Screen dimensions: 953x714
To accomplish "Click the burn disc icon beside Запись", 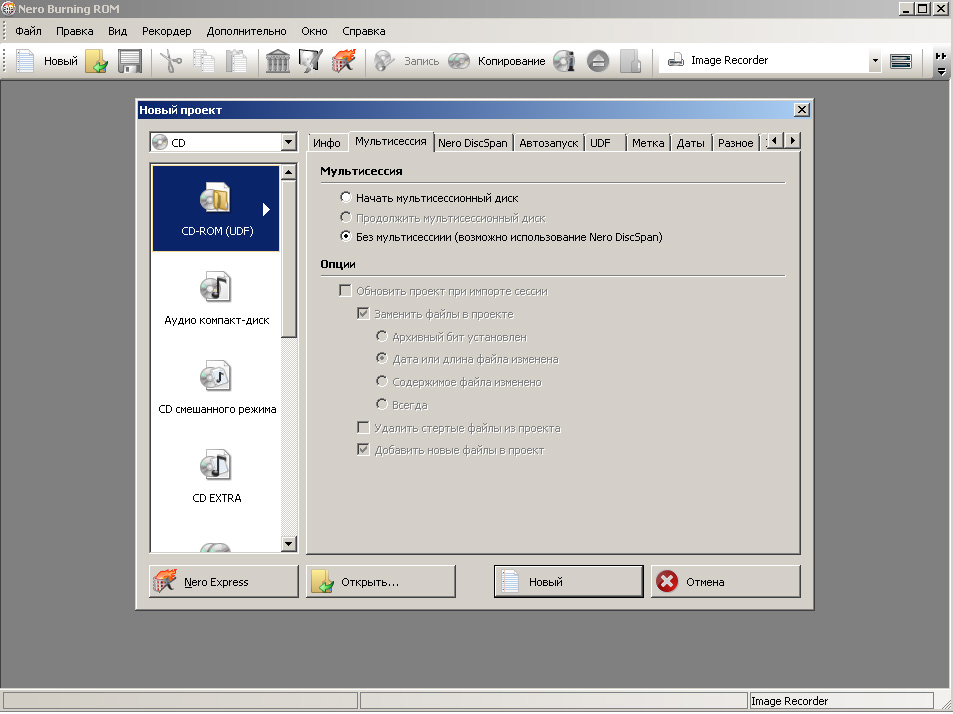I will click(384, 61).
